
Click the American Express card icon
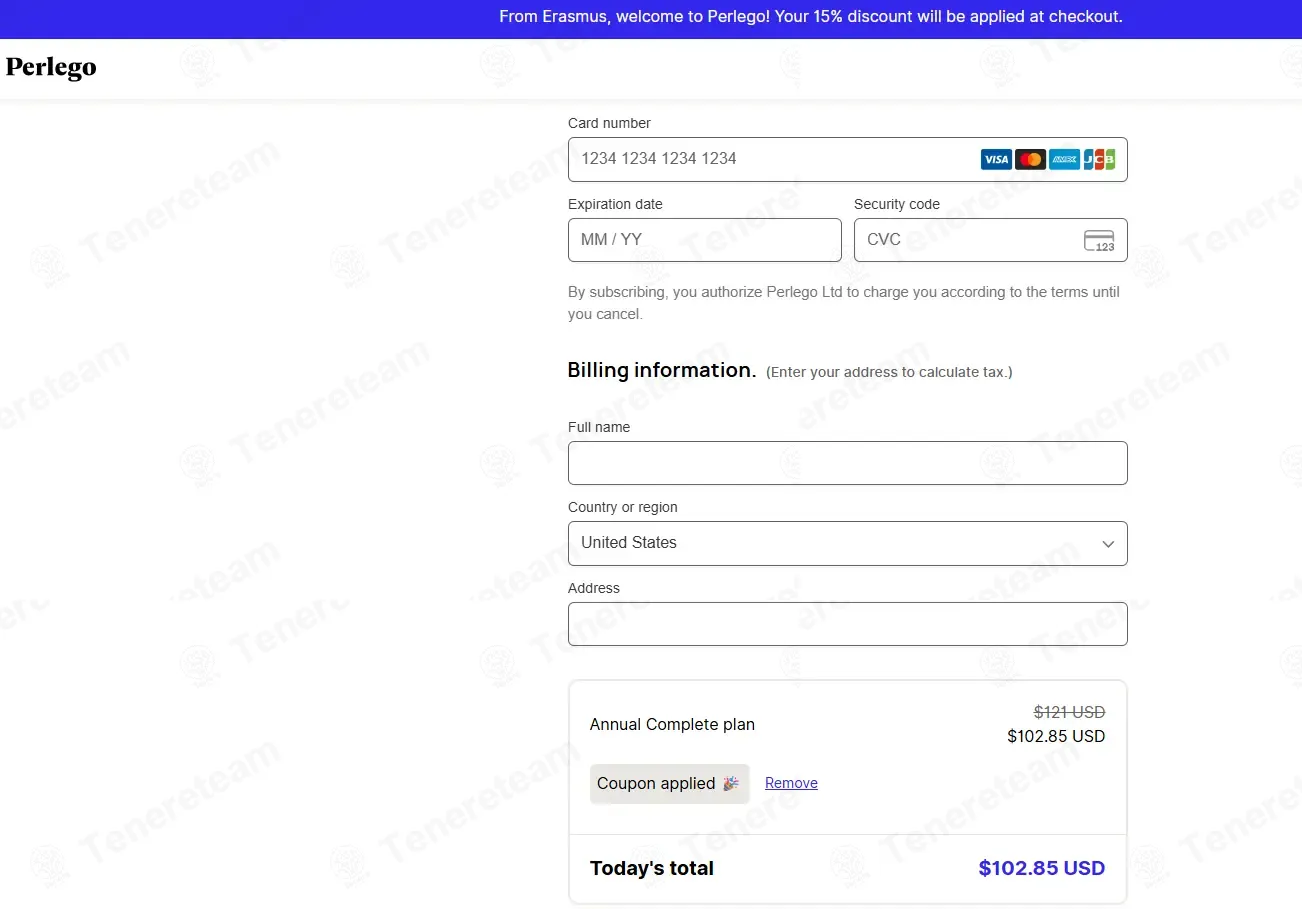1064,159
